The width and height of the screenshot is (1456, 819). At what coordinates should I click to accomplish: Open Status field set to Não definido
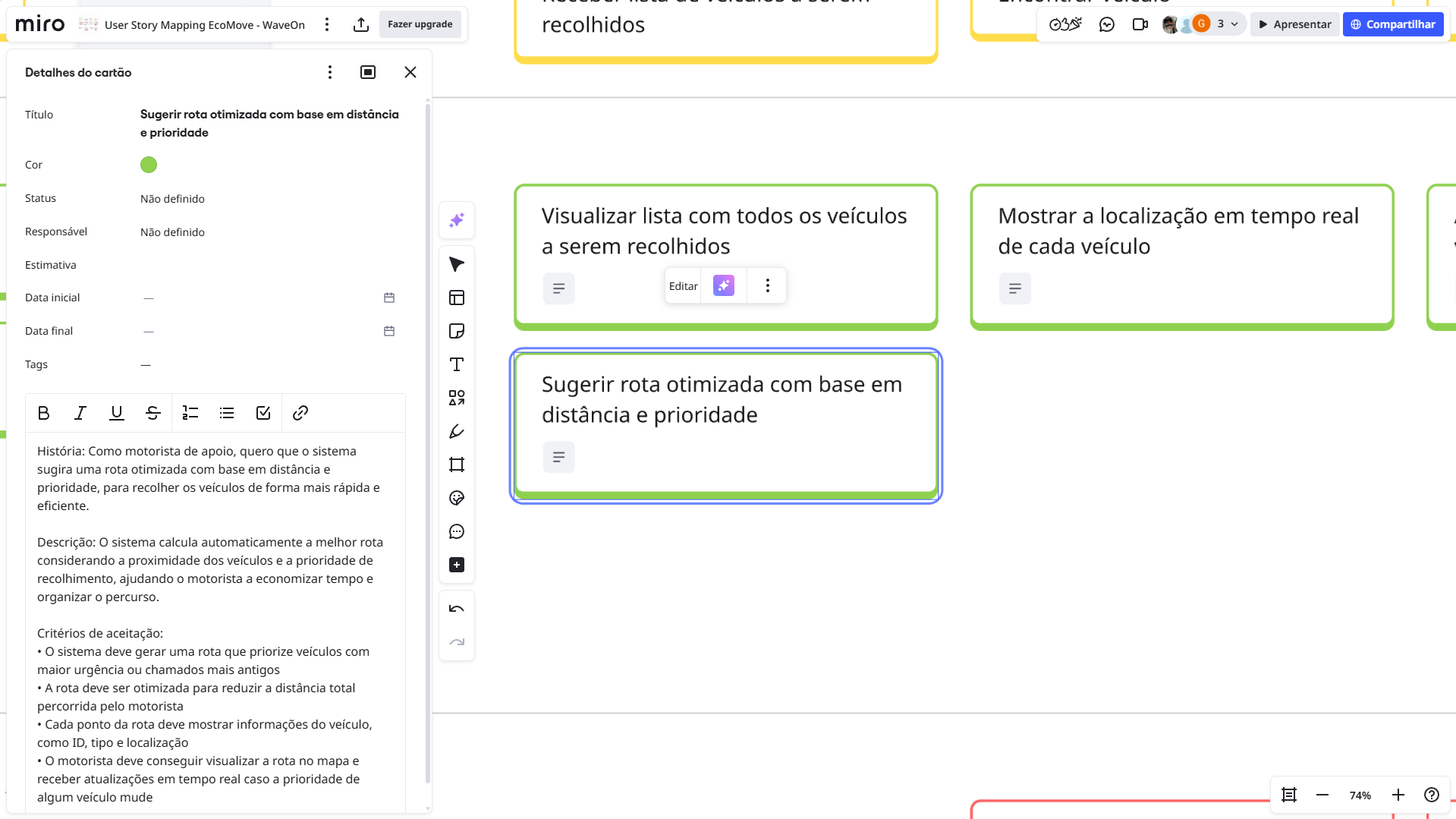[172, 199]
